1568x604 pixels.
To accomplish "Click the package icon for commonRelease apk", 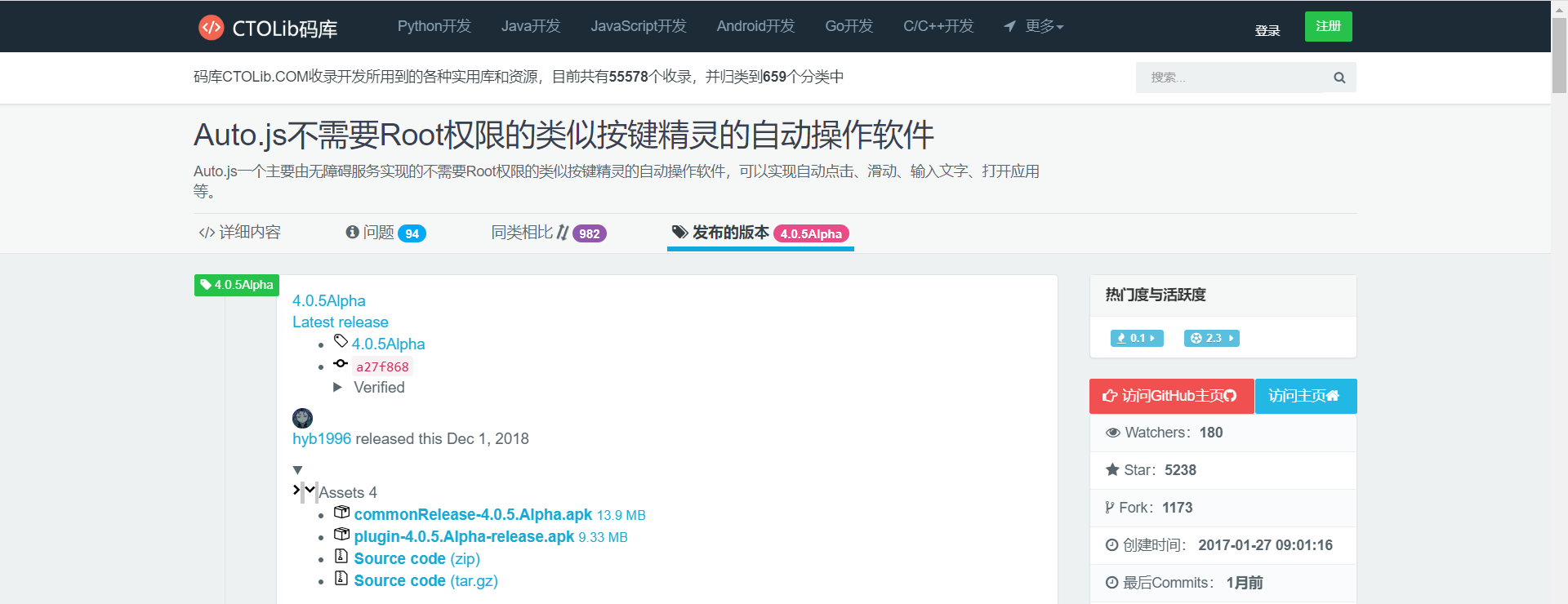I will [341, 513].
